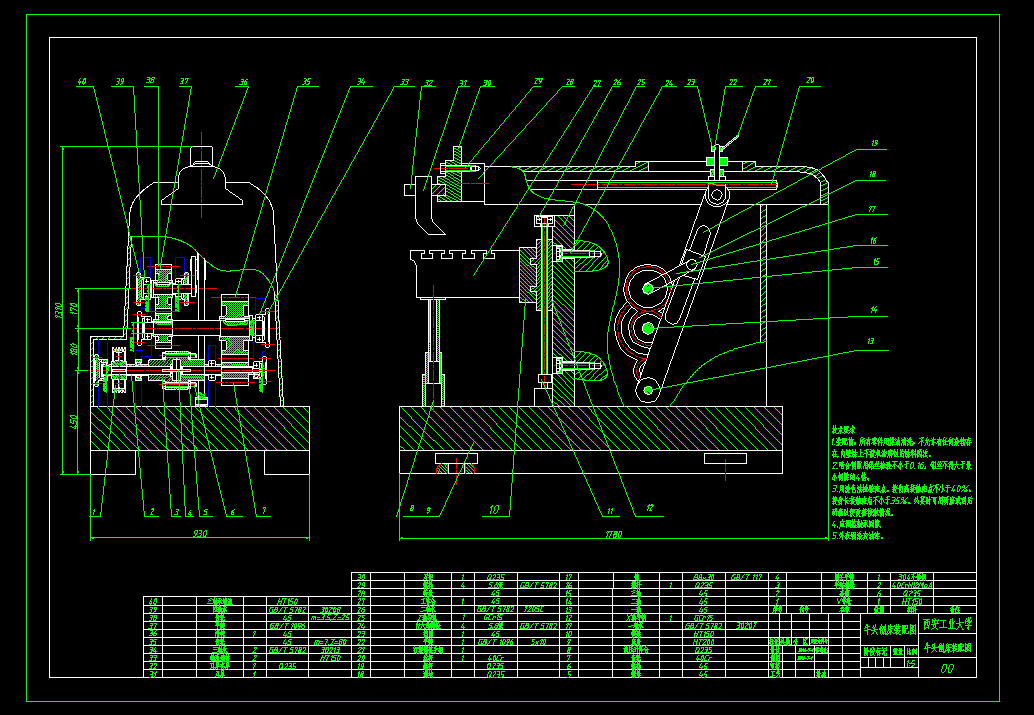Click the HT200 material cell in parts list
The image size is (1034, 715).
click(703, 642)
